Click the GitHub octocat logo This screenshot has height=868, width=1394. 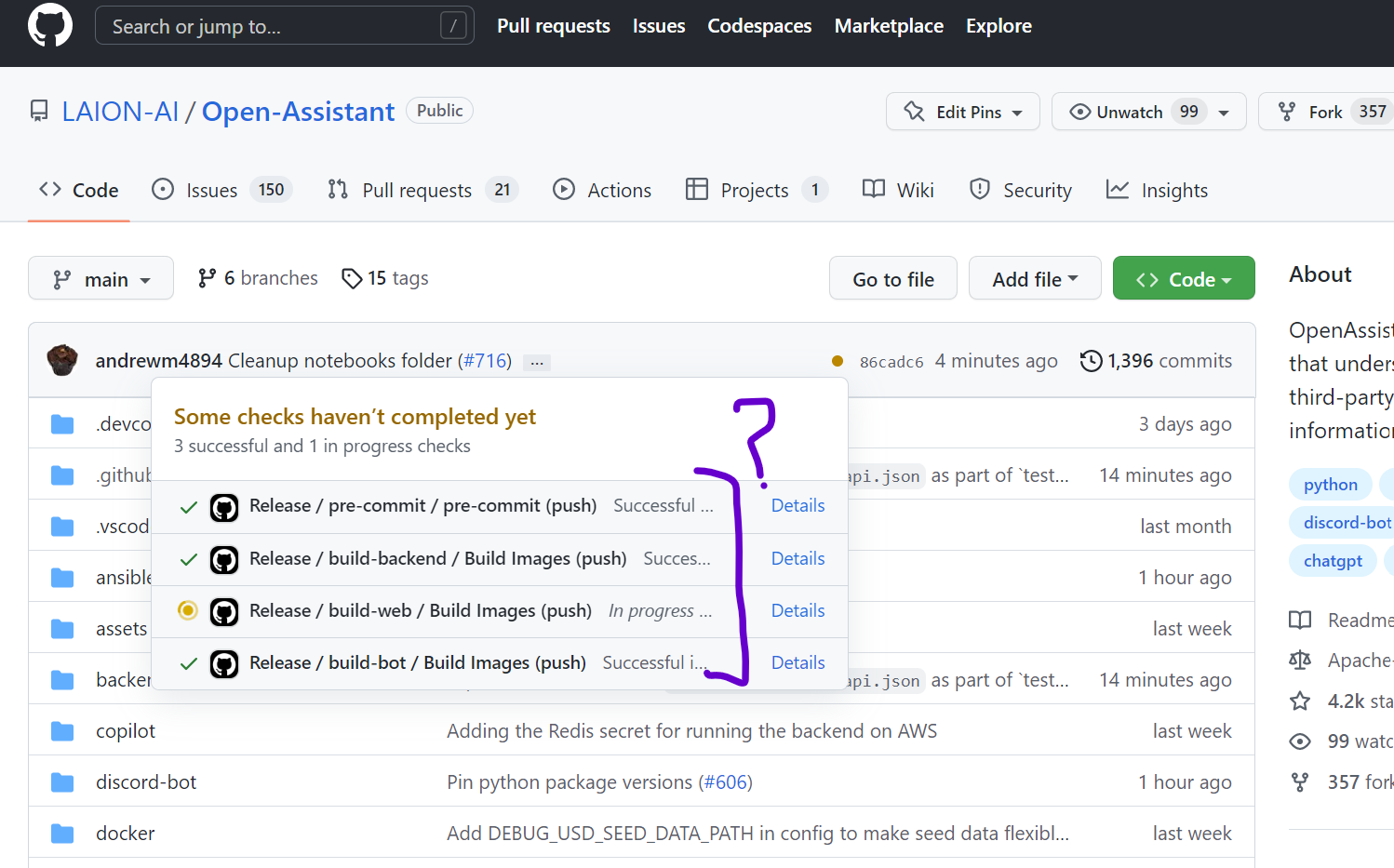click(49, 25)
